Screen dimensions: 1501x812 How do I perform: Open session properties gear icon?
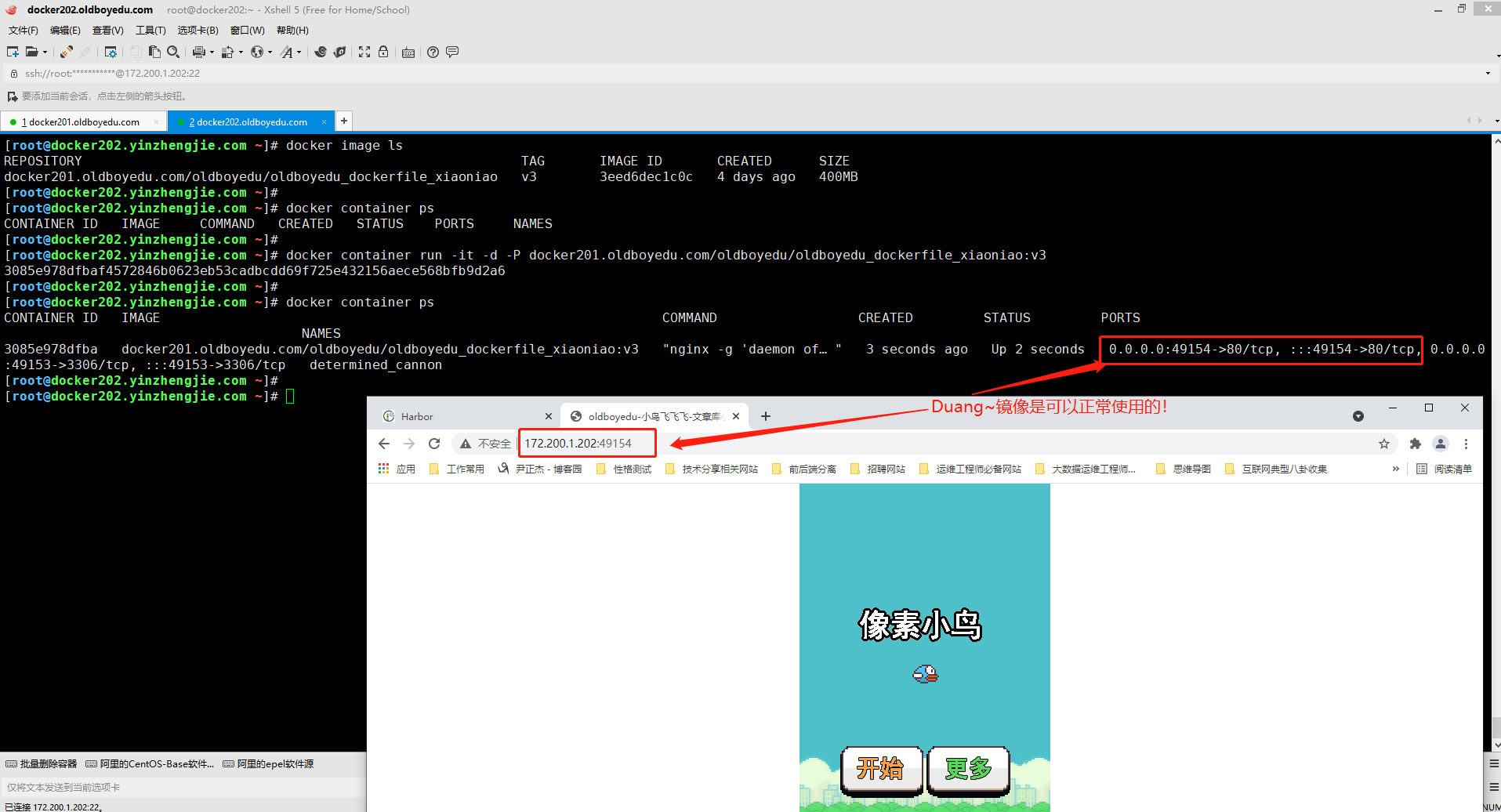pyautogui.click(x=111, y=52)
